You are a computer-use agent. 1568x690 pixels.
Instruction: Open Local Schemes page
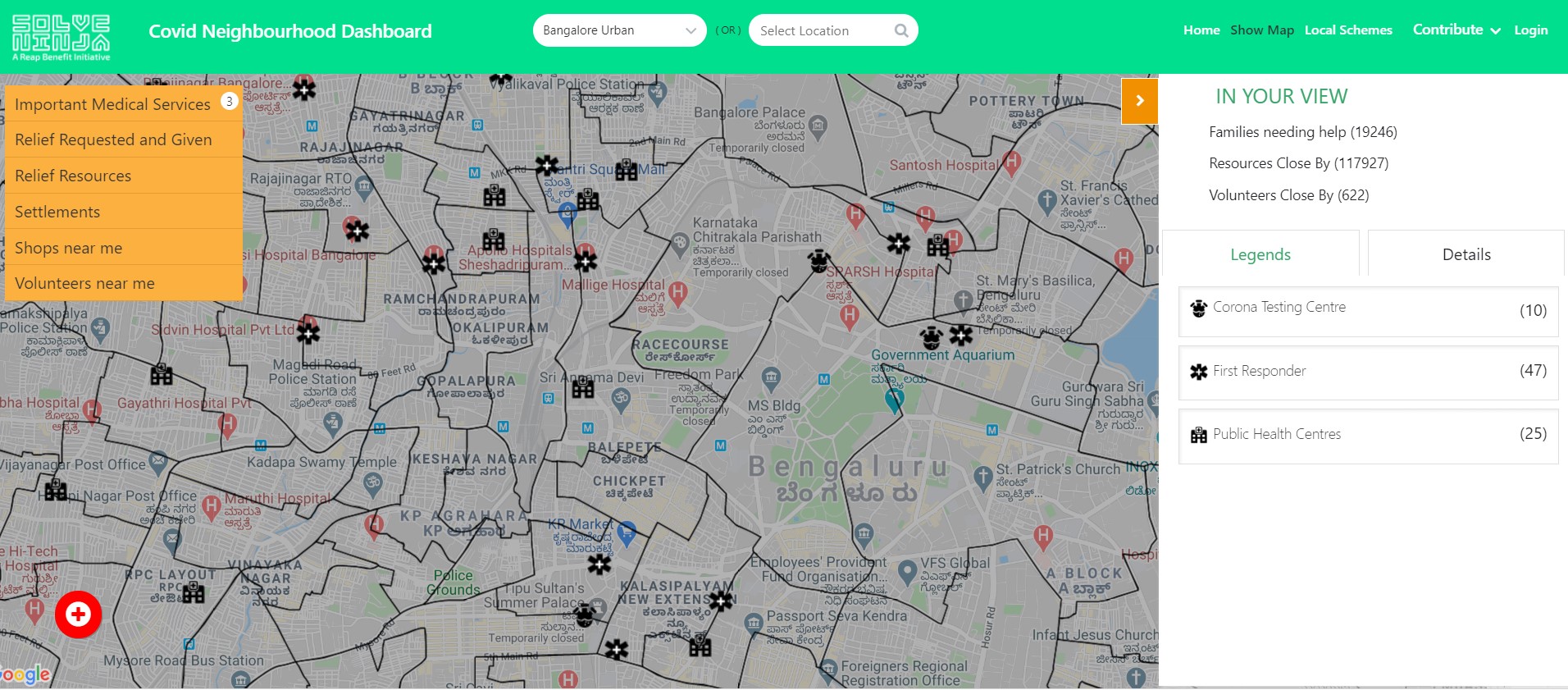1348,30
